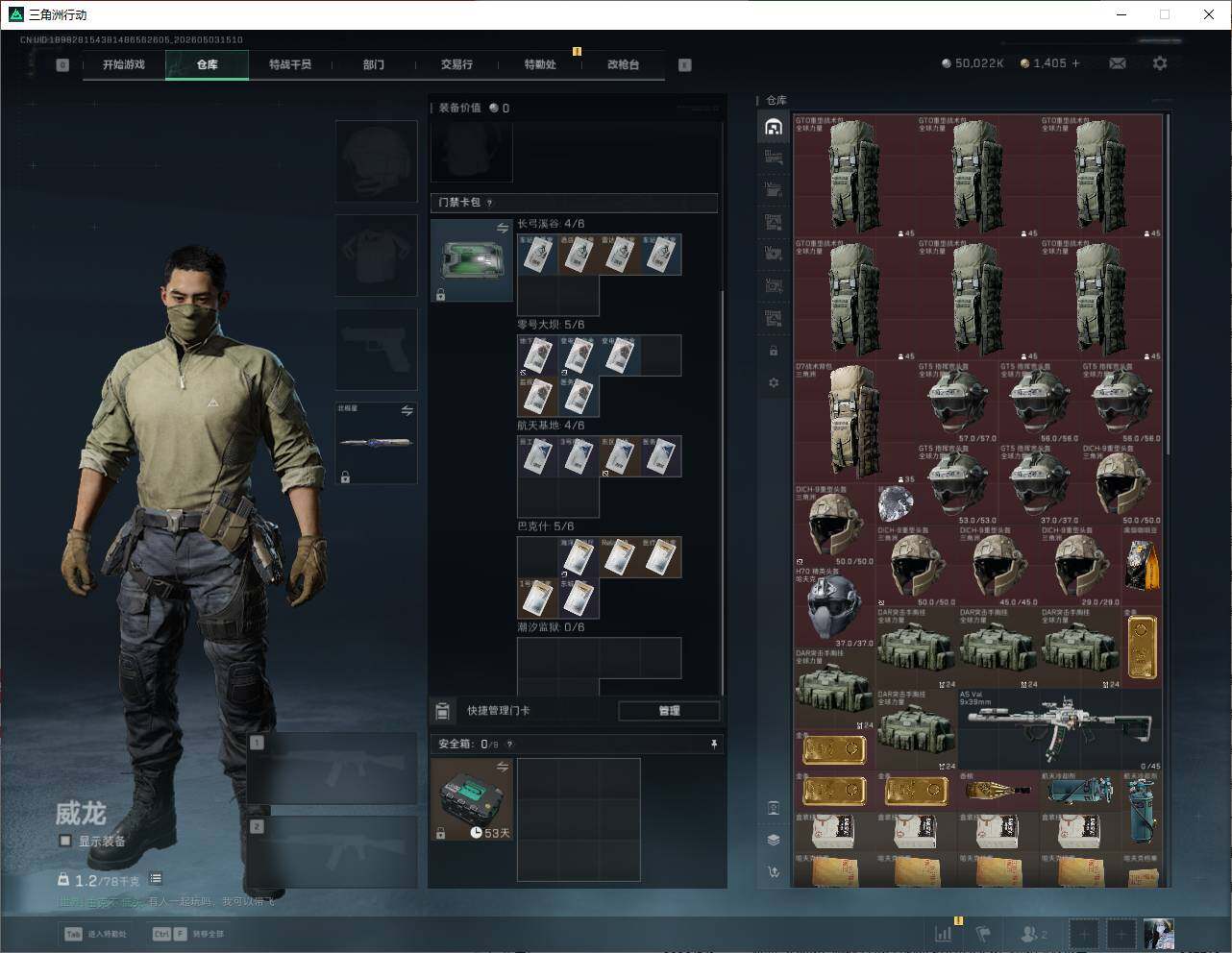Click the E key icon after 改枪台

coord(684,65)
